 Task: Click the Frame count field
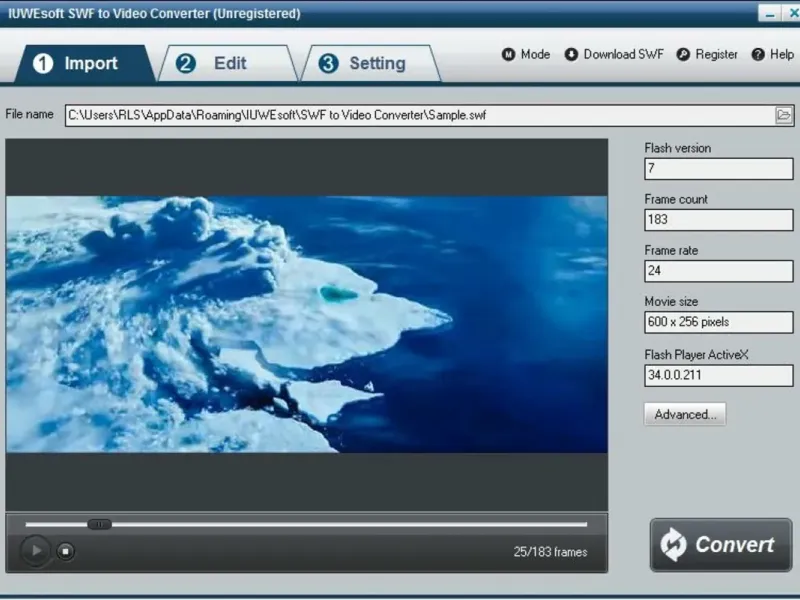click(x=718, y=220)
